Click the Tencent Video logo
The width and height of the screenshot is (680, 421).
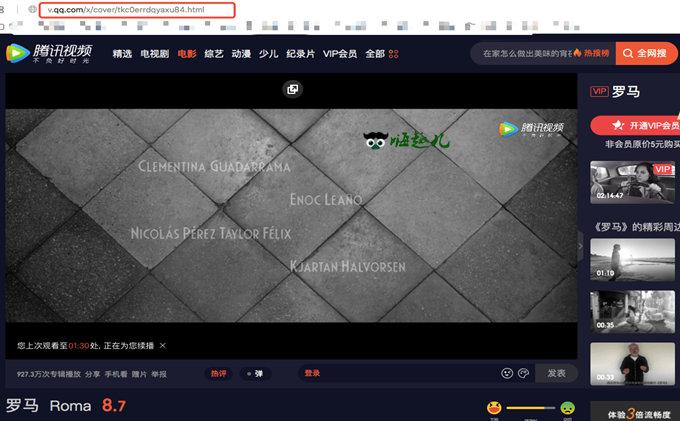click(x=49, y=54)
